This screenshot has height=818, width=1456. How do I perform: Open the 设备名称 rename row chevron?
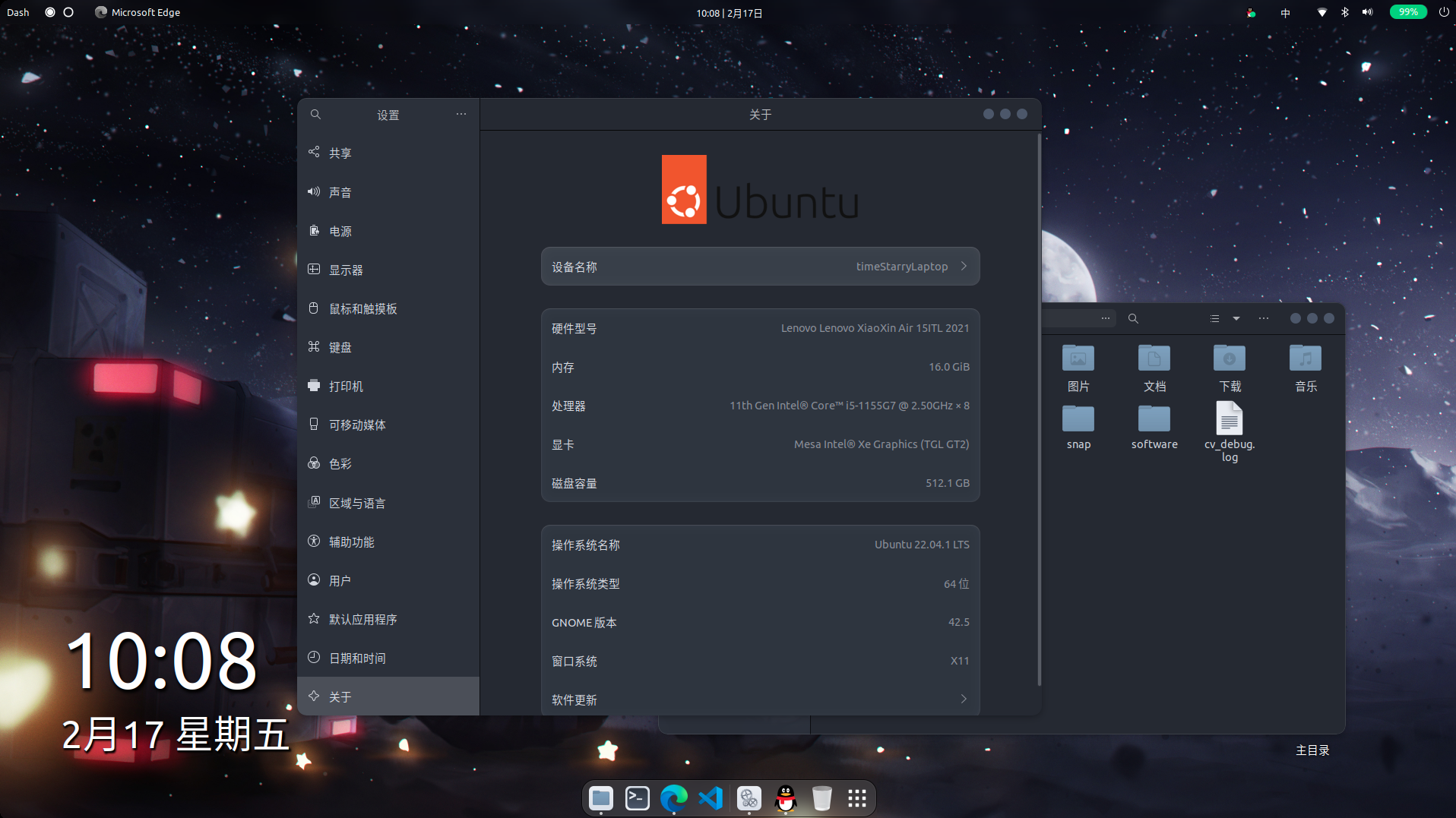[x=964, y=267]
